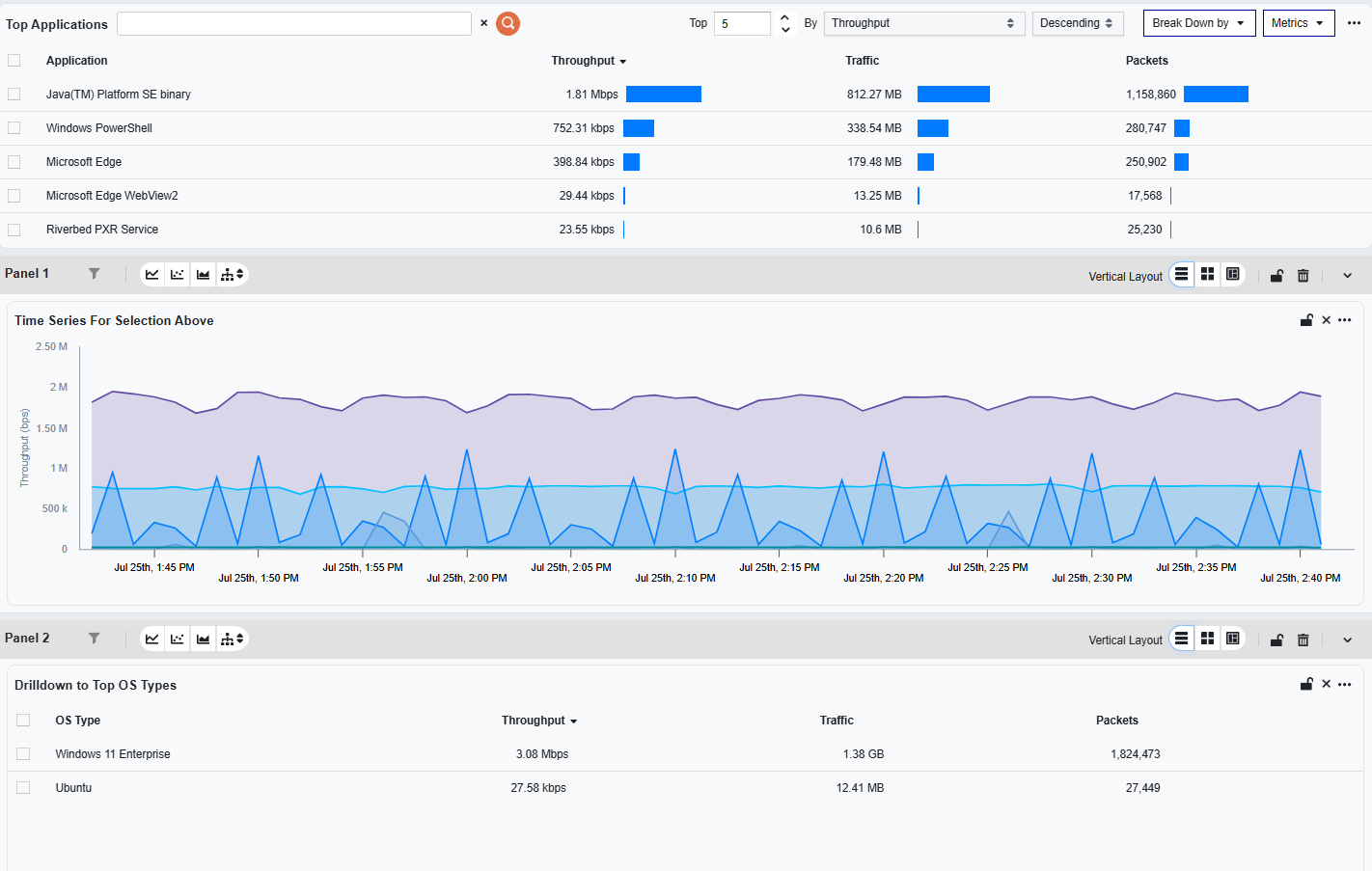
Task: Select the Microsoft Edge row checkbox
Action: click(14, 162)
